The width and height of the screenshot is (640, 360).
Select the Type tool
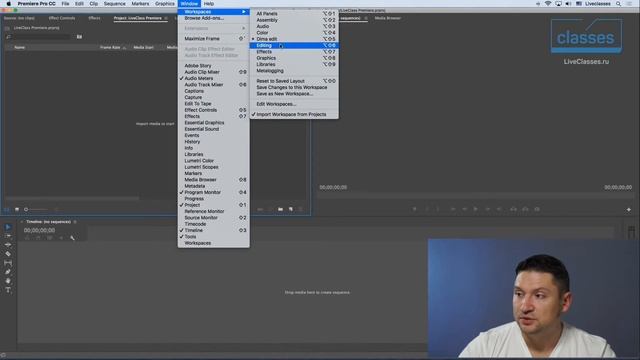pyautogui.click(x=8, y=290)
